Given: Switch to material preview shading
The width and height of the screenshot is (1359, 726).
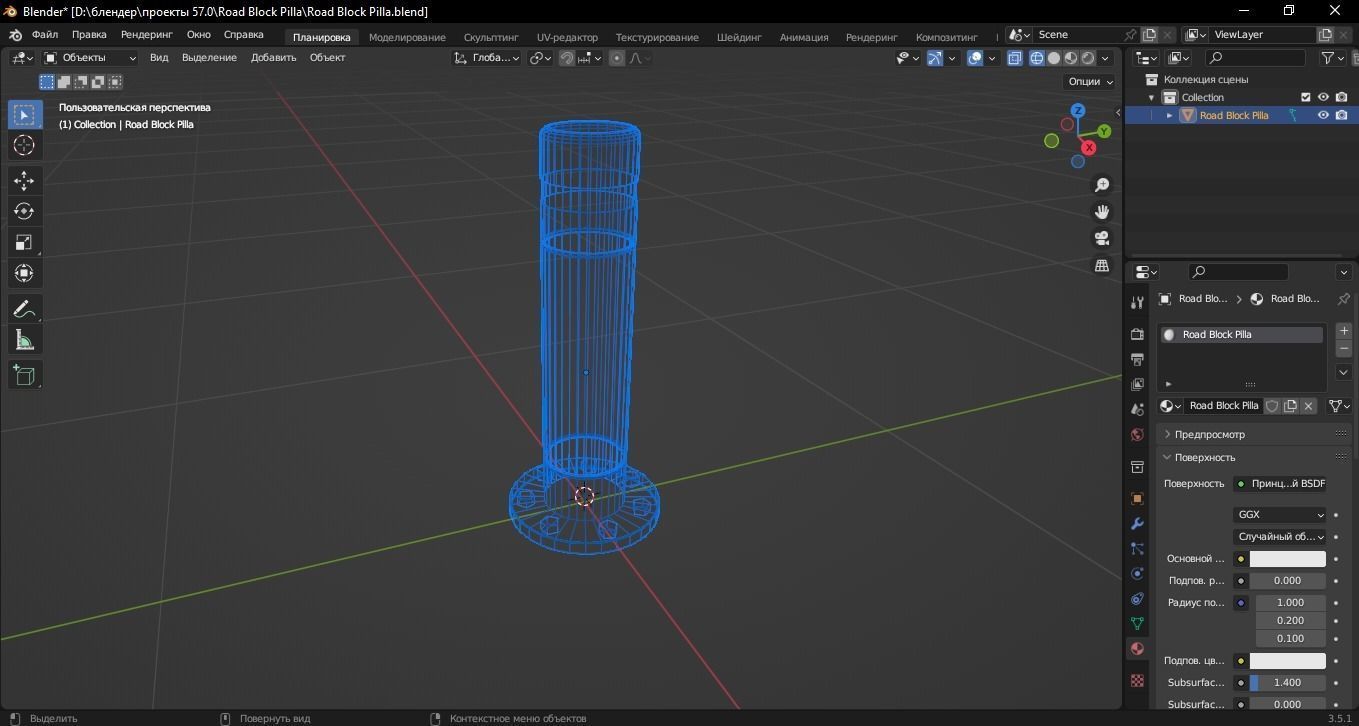Looking at the screenshot, I should (x=1071, y=58).
